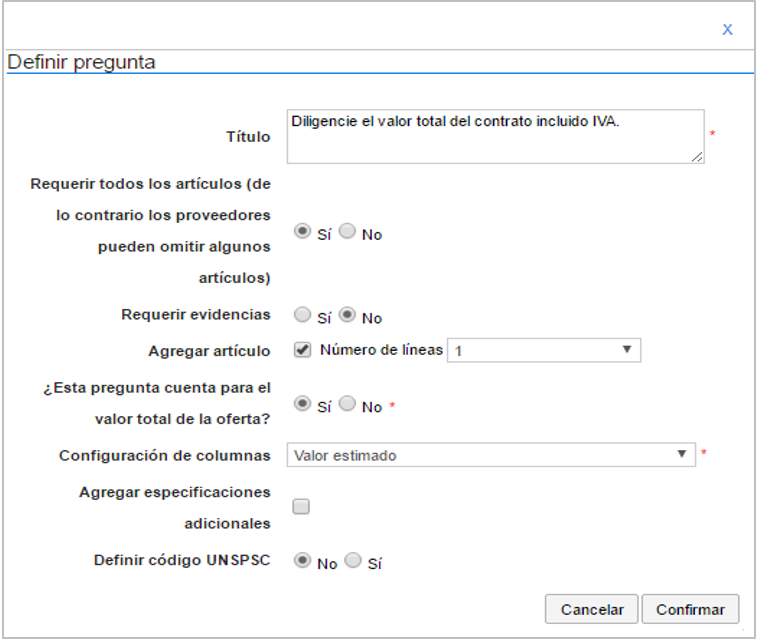Choose Sí for Requerir evidencias
The width and height of the screenshot is (757, 640).
302,315
